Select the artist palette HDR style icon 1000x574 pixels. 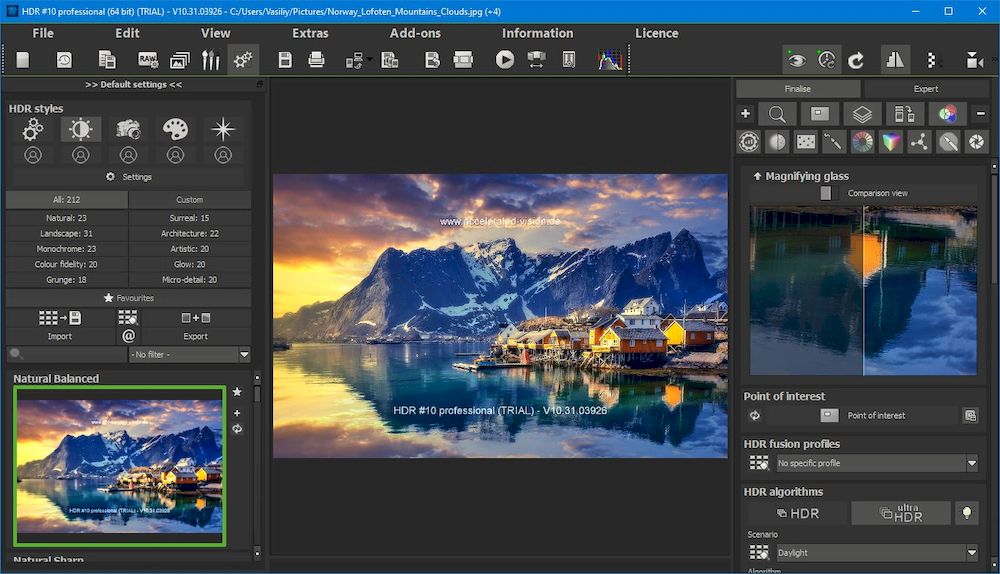click(x=175, y=129)
